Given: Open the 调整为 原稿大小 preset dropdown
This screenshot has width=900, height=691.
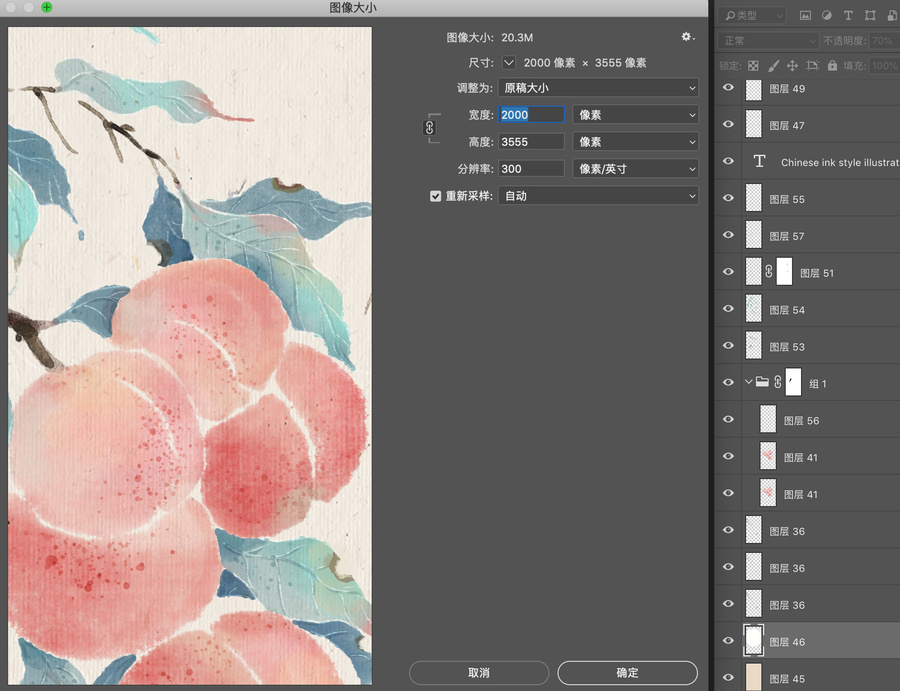Looking at the screenshot, I should (598, 88).
